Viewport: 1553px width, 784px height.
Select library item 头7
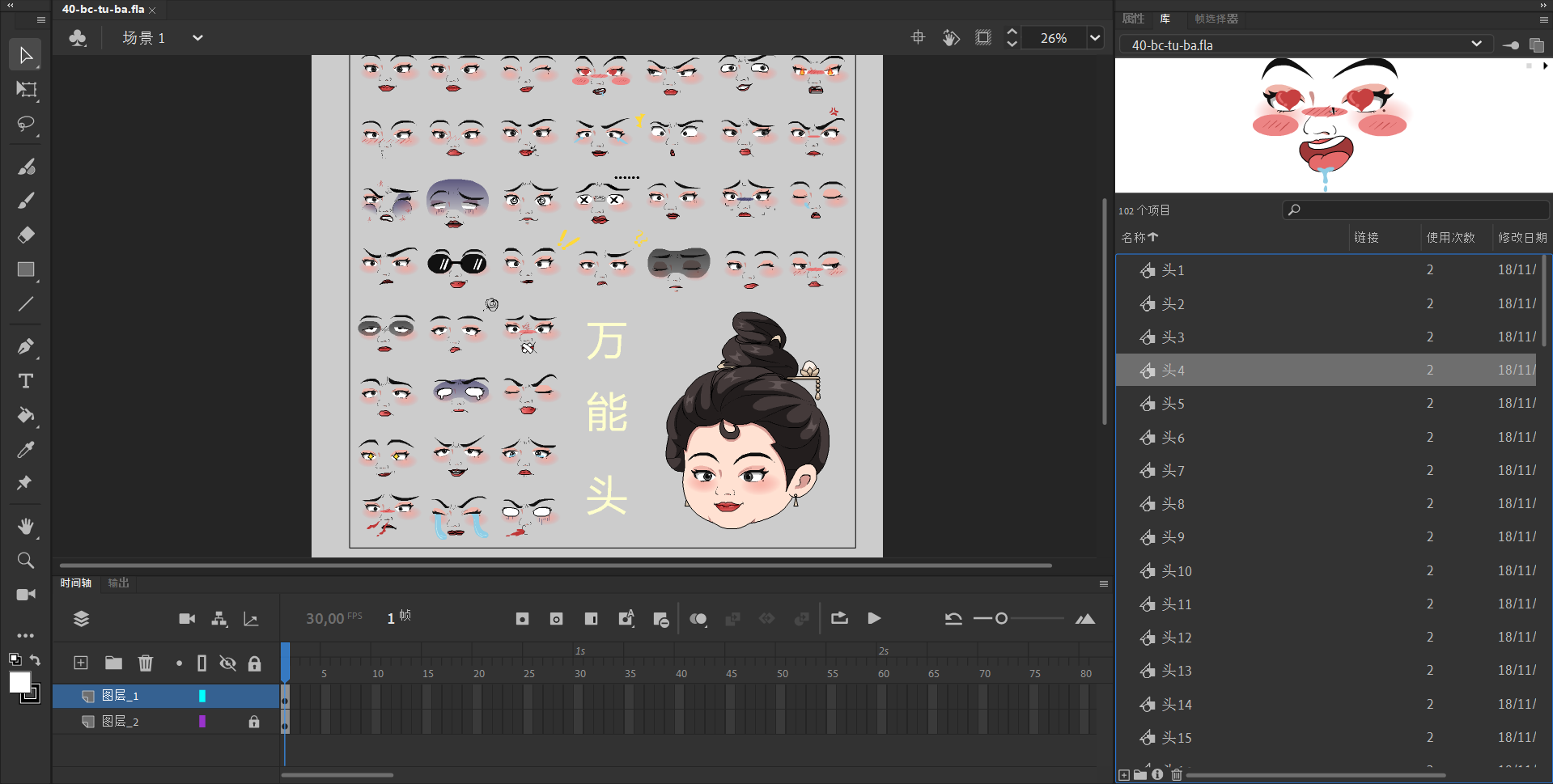[x=1173, y=471]
